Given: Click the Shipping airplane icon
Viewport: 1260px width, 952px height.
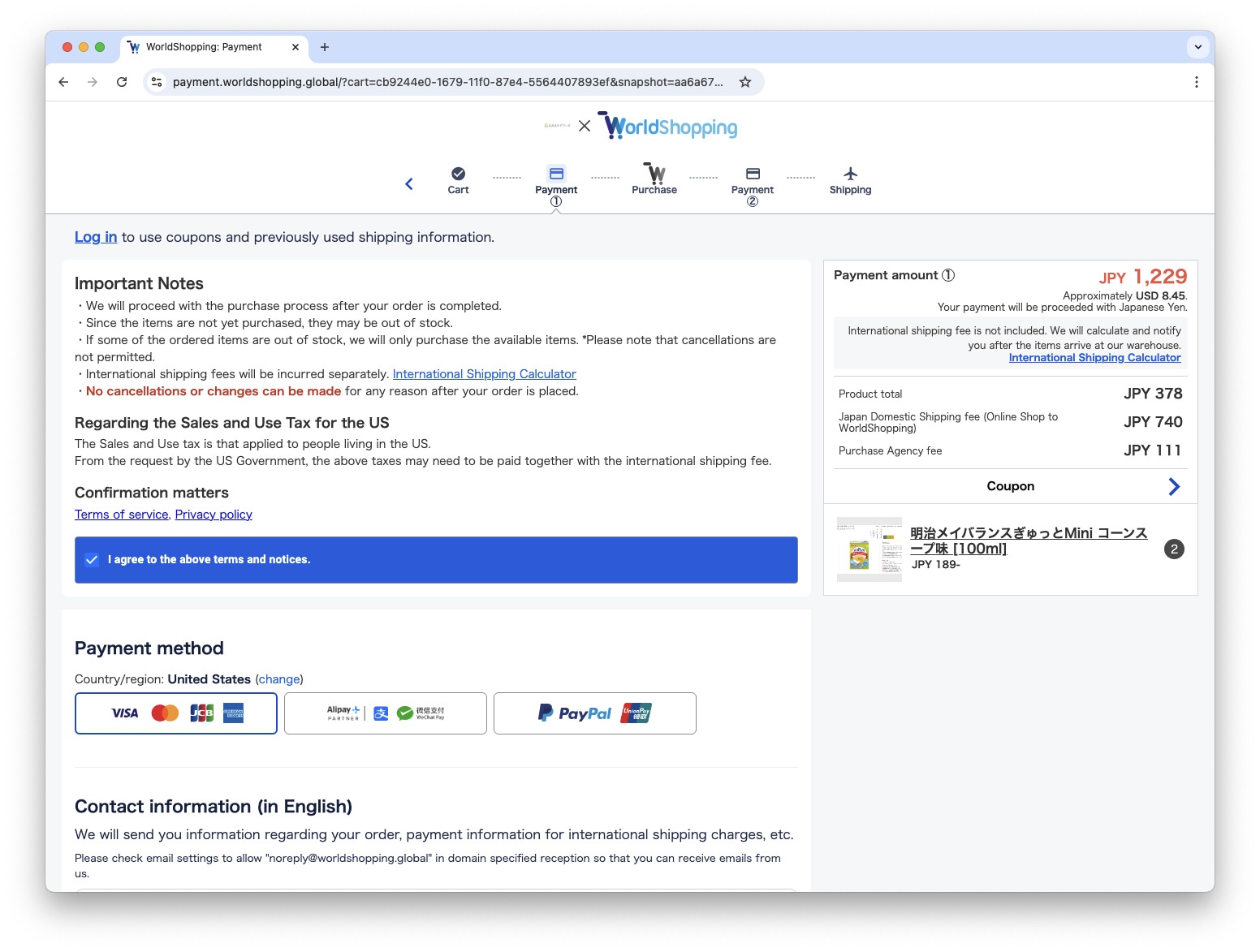Looking at the screenshot, I should [x=850, y=174].
